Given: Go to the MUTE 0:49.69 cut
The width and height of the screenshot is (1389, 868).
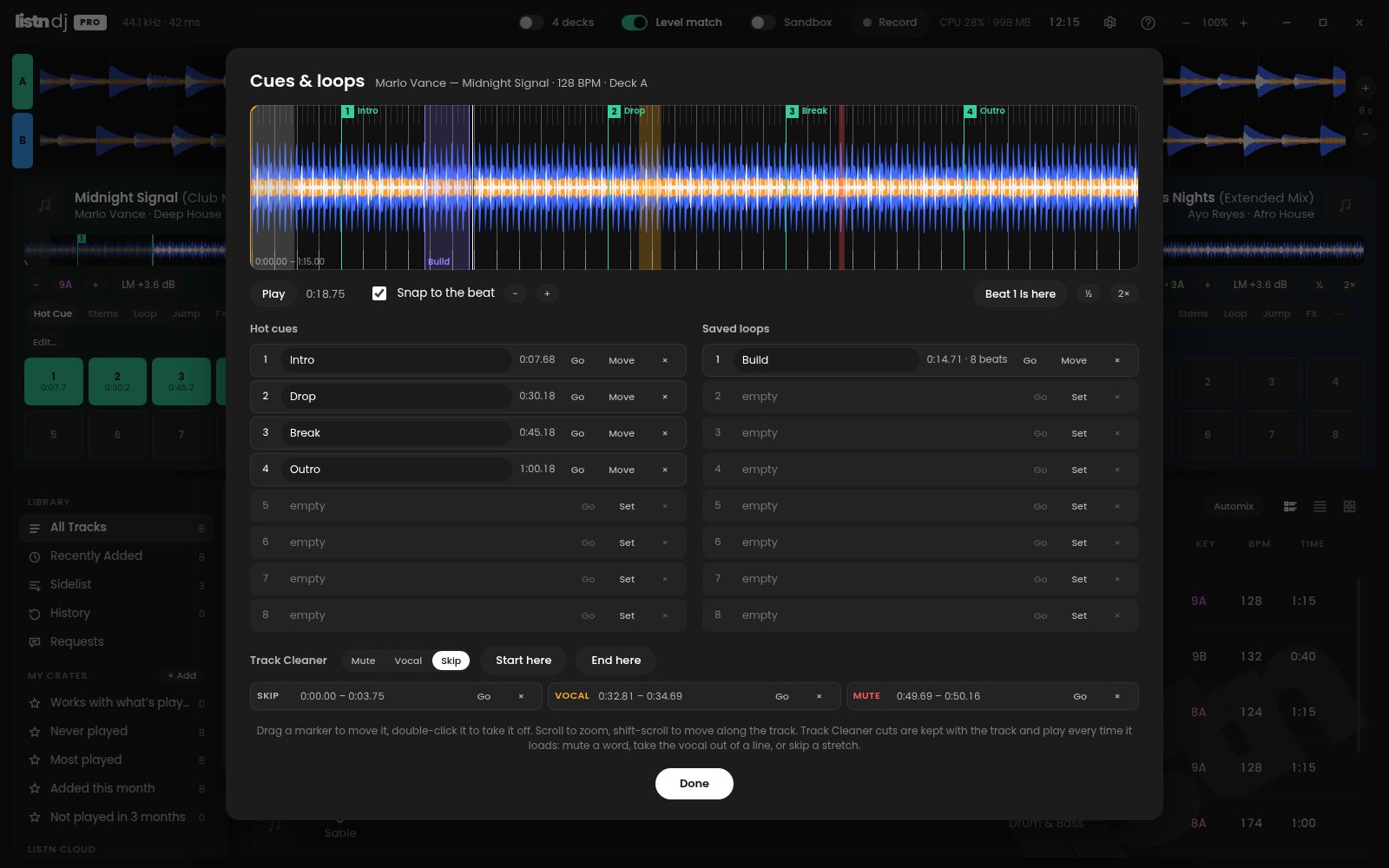Looking at the screenshot, I should (x=1080, y=696).
